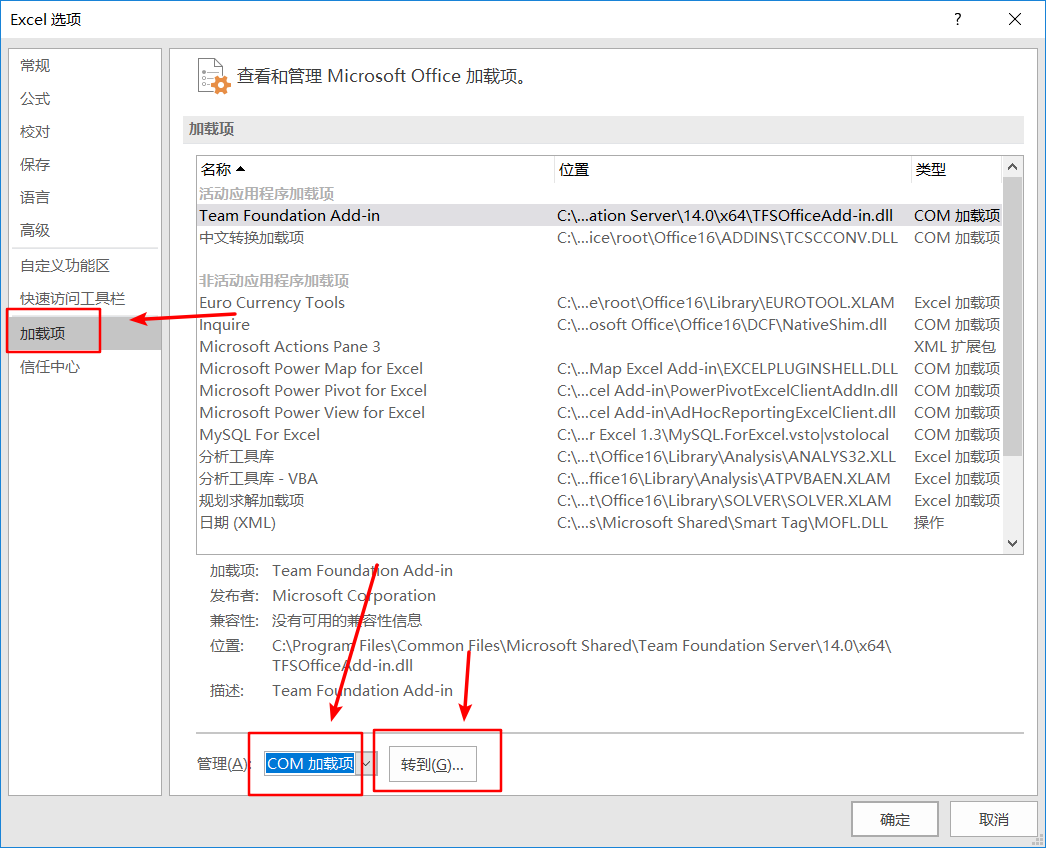
Task: Click the SOLVER.XLAM location cell
Action: point(724,501)
